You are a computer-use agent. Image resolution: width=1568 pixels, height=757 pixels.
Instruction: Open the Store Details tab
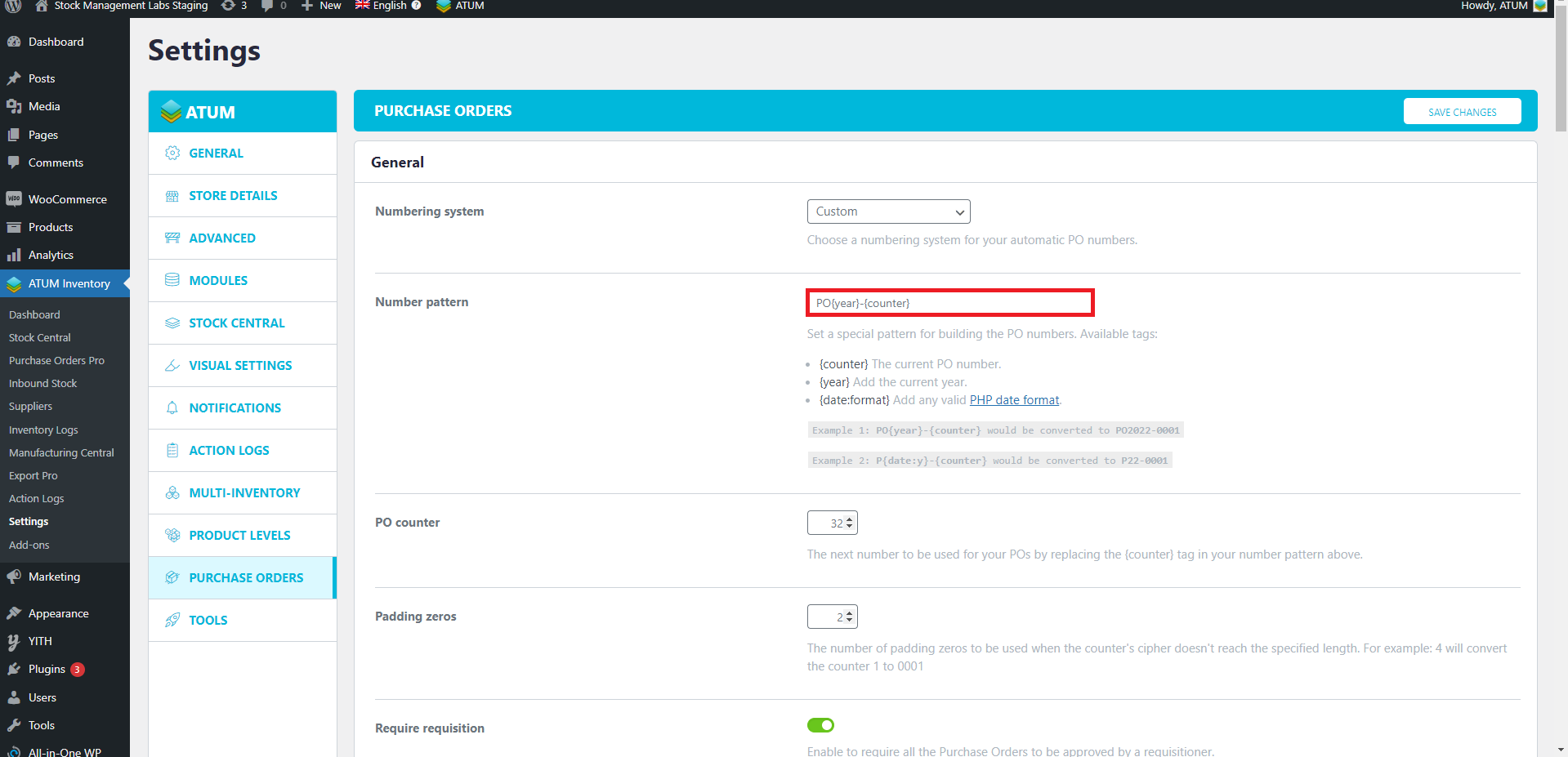(x=243, y=196)
